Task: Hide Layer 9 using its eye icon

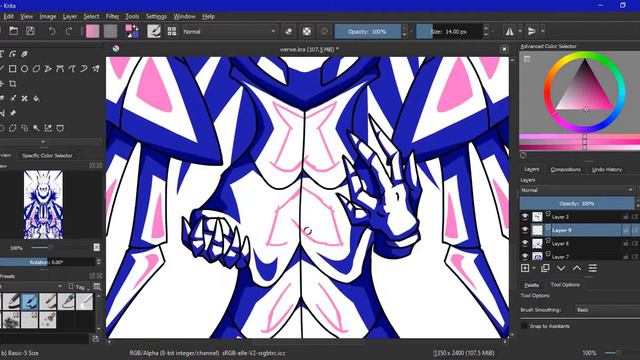Action: pyautogui.click(x=525, y=230)
